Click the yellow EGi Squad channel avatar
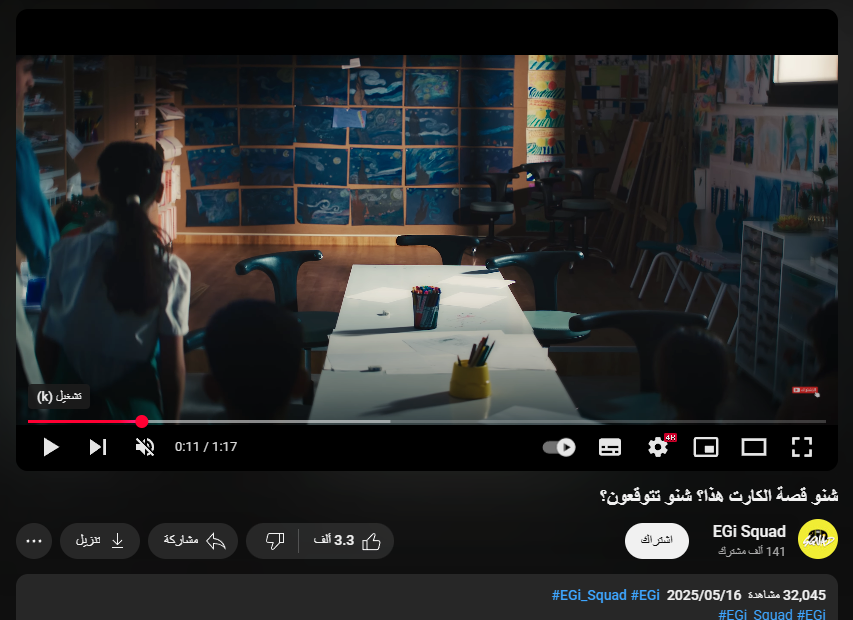Image resolution: width=853 pixels, height=620 pixels. 817,540
